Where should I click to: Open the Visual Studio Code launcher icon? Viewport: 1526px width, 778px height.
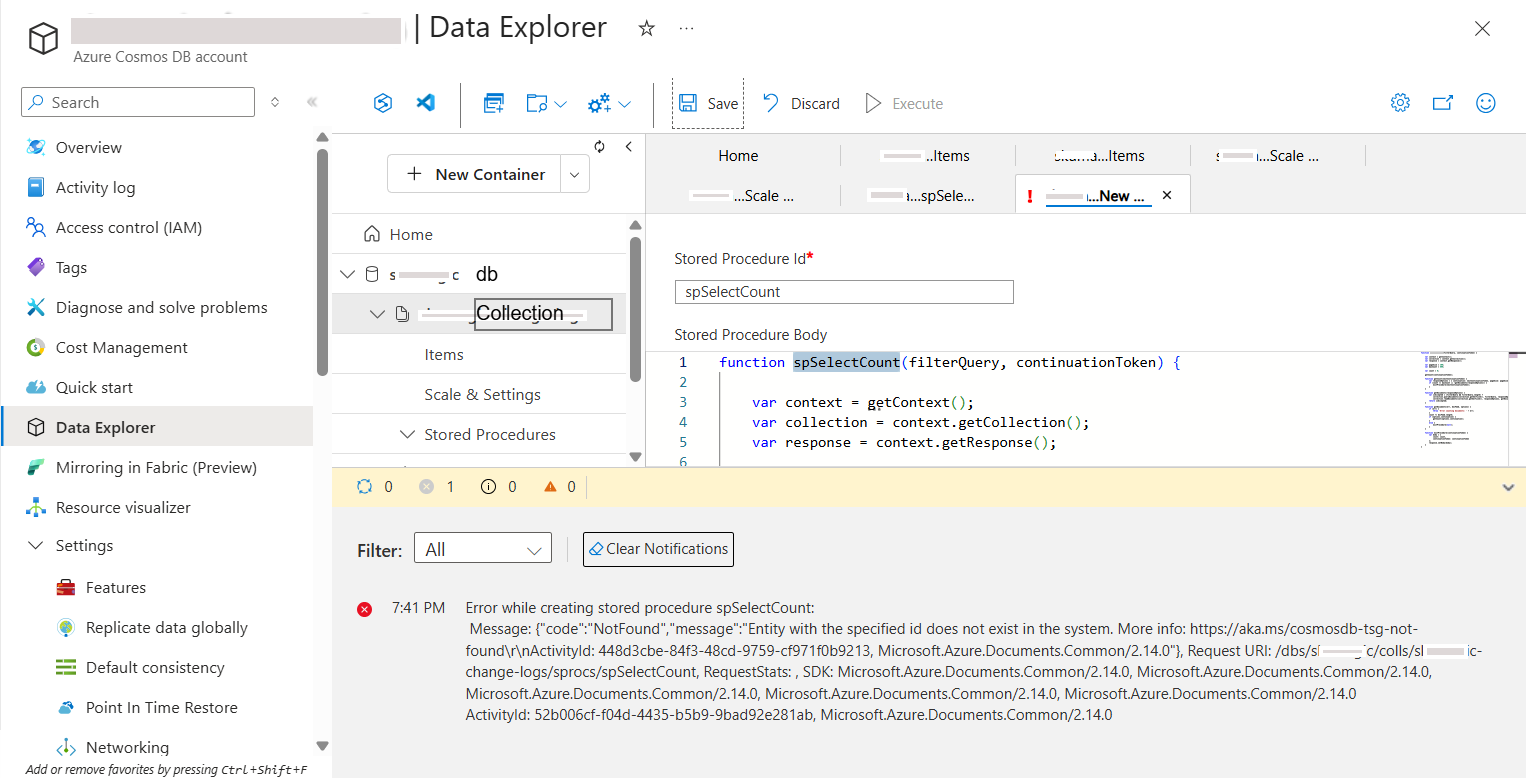pyautogui.click(x=425, y=102)
